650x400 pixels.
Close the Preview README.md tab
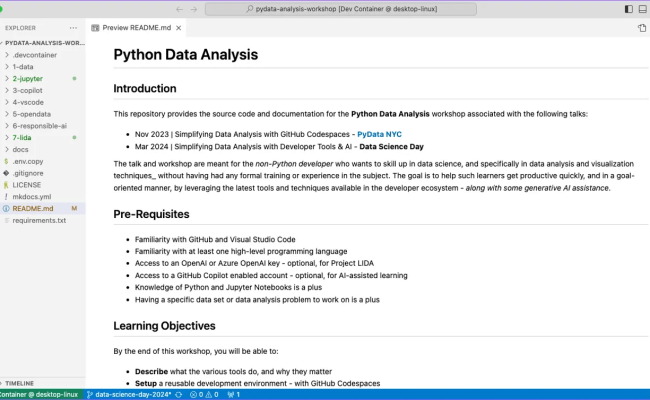179,28
